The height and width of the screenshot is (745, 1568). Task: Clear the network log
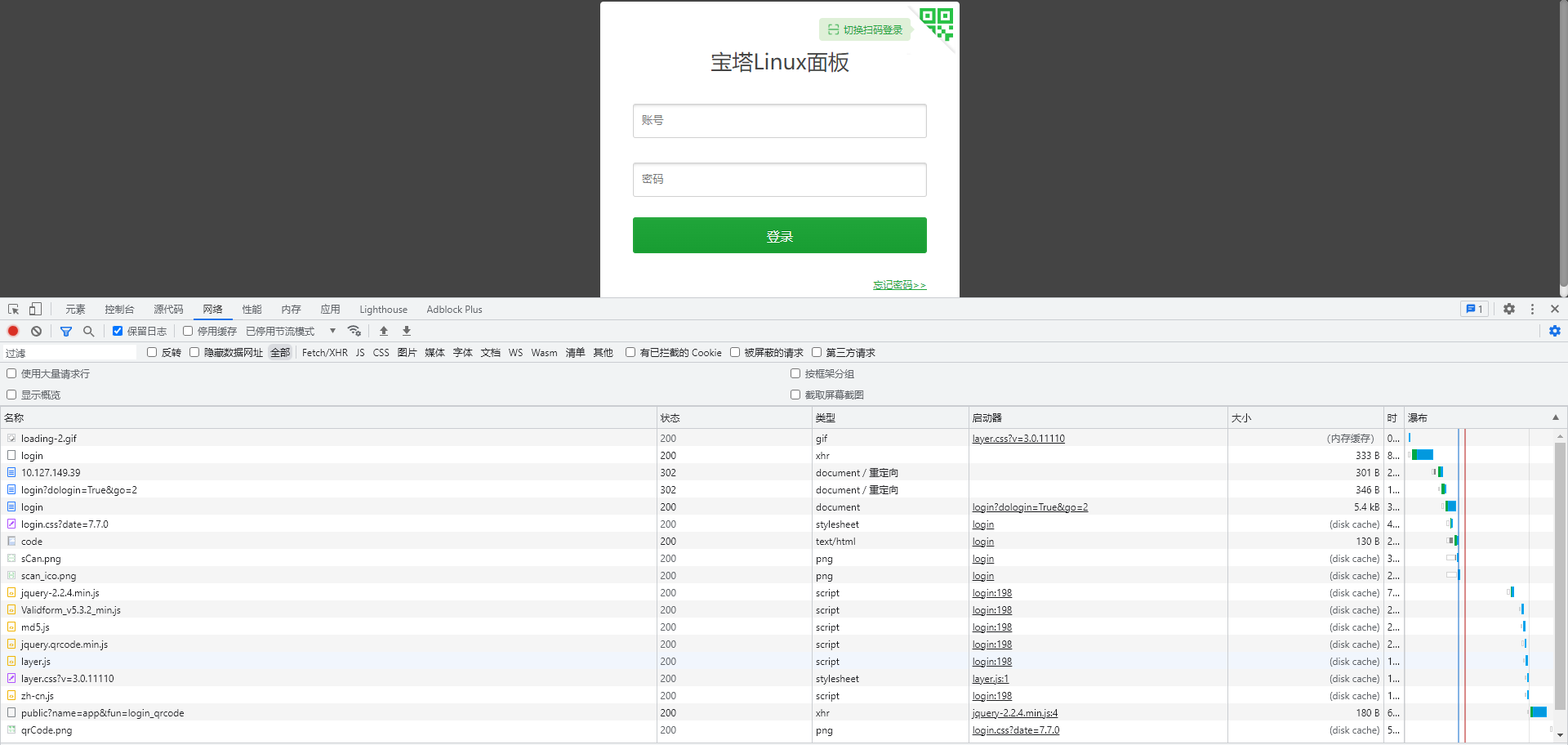click(36, 331)
